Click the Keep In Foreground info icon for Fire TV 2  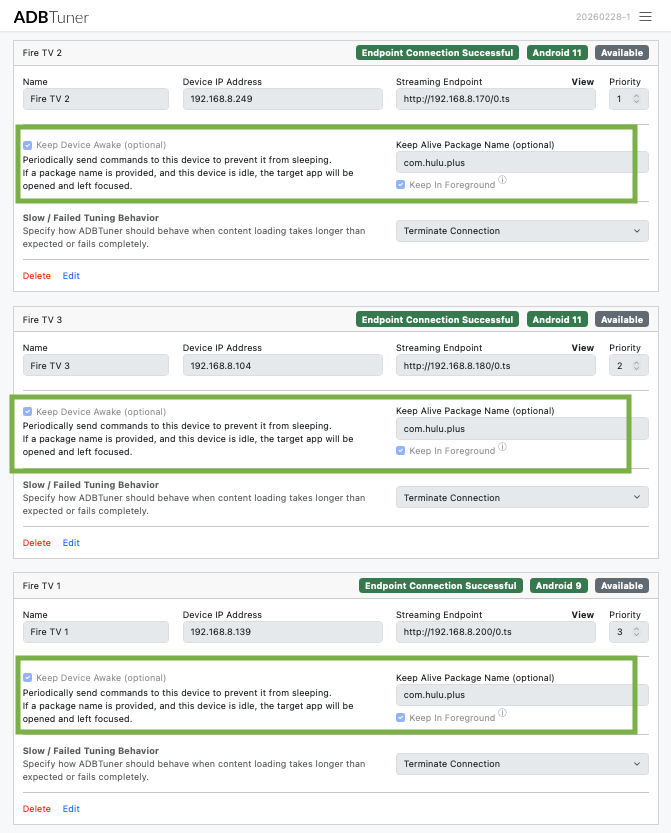pyautogui.click(x=502, y=181)
